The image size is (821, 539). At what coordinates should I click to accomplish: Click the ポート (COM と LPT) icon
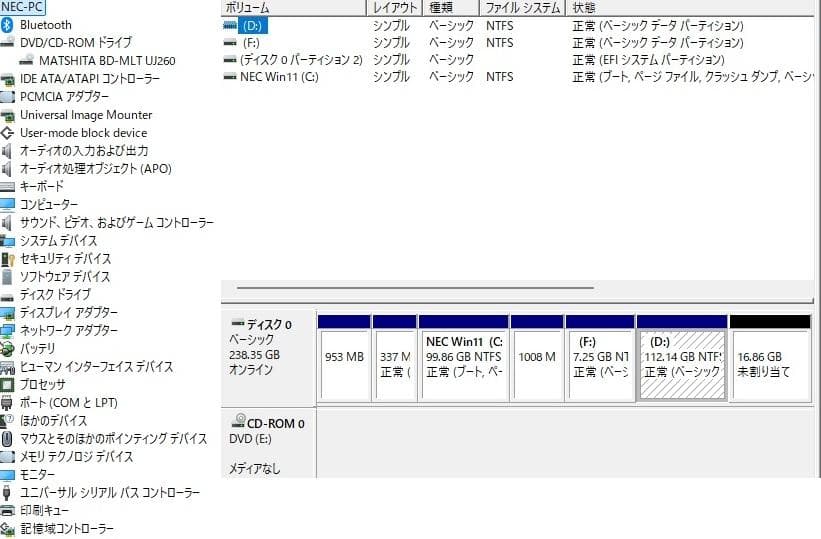point(7,402)
